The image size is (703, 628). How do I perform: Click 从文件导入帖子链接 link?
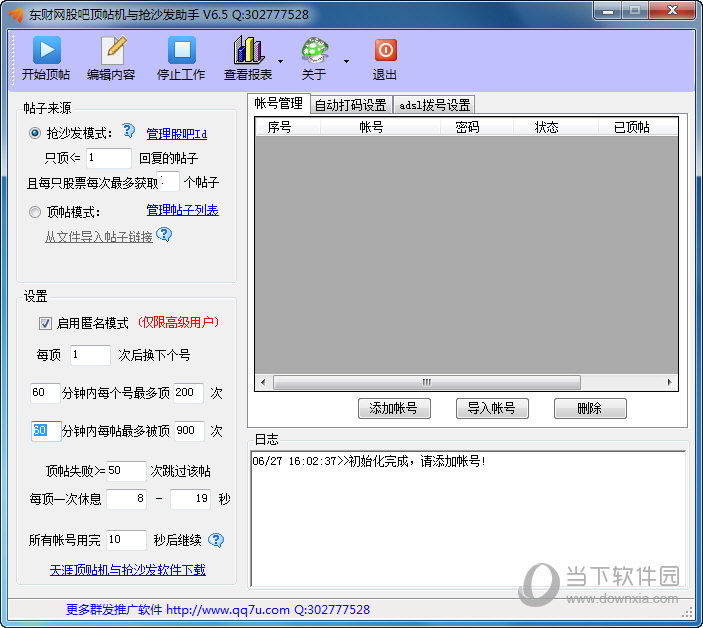(99, 236)
